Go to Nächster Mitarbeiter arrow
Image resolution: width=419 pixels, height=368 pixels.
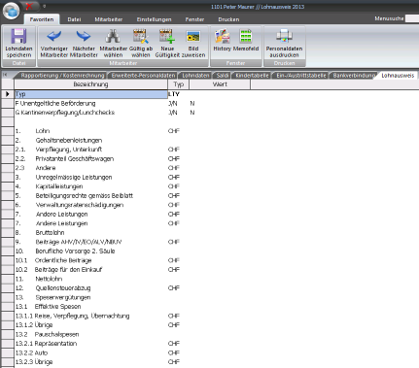(x=83, y=36)
